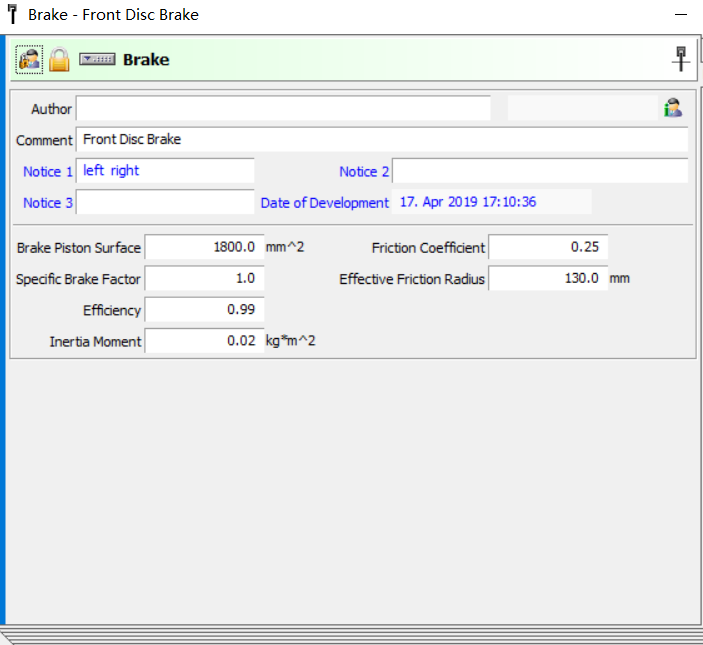Click the brake icon in title bar

(x=12, y=15)
